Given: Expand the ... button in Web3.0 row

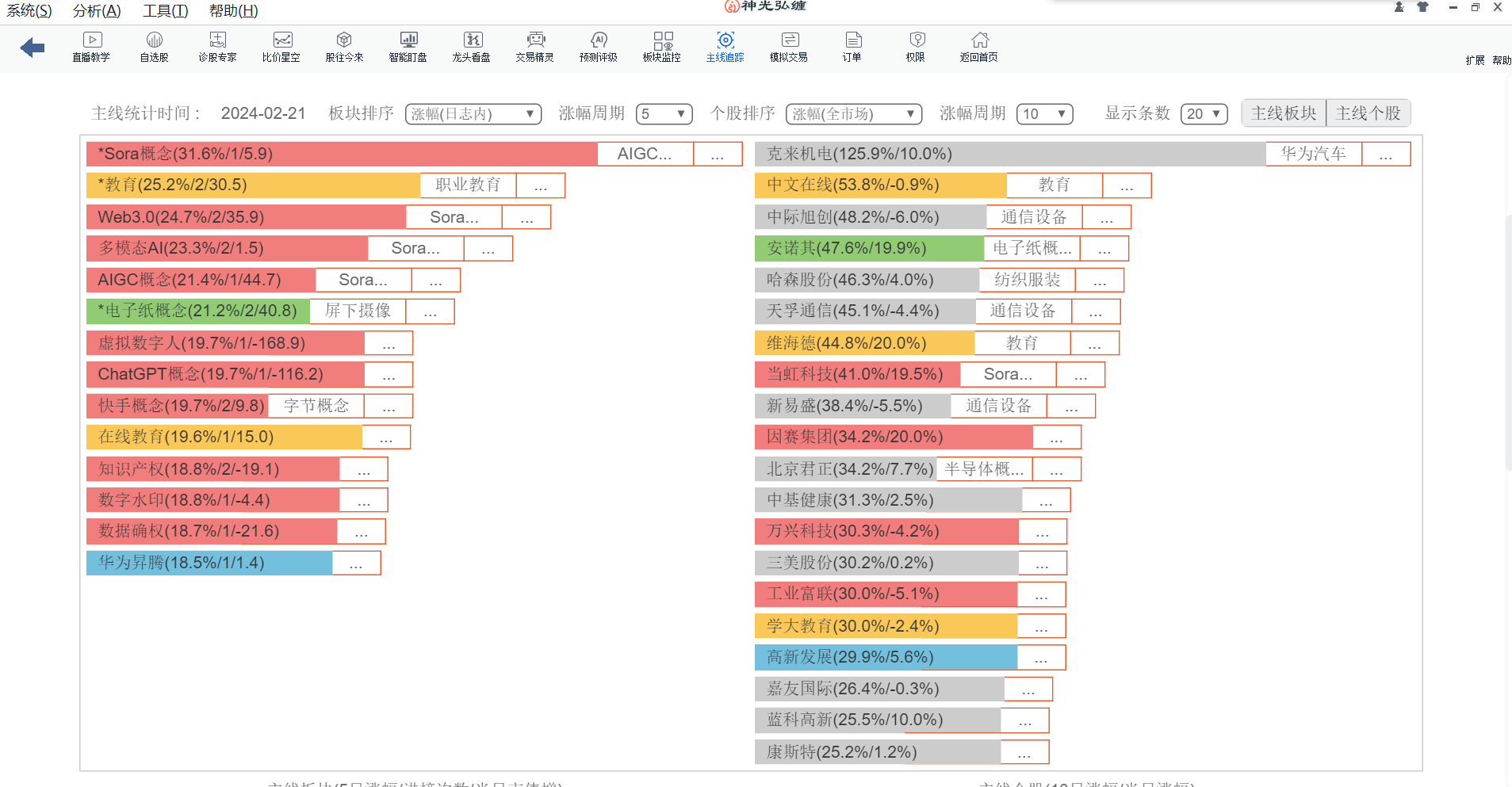Looking at the screenshot, I should [526, 217].
